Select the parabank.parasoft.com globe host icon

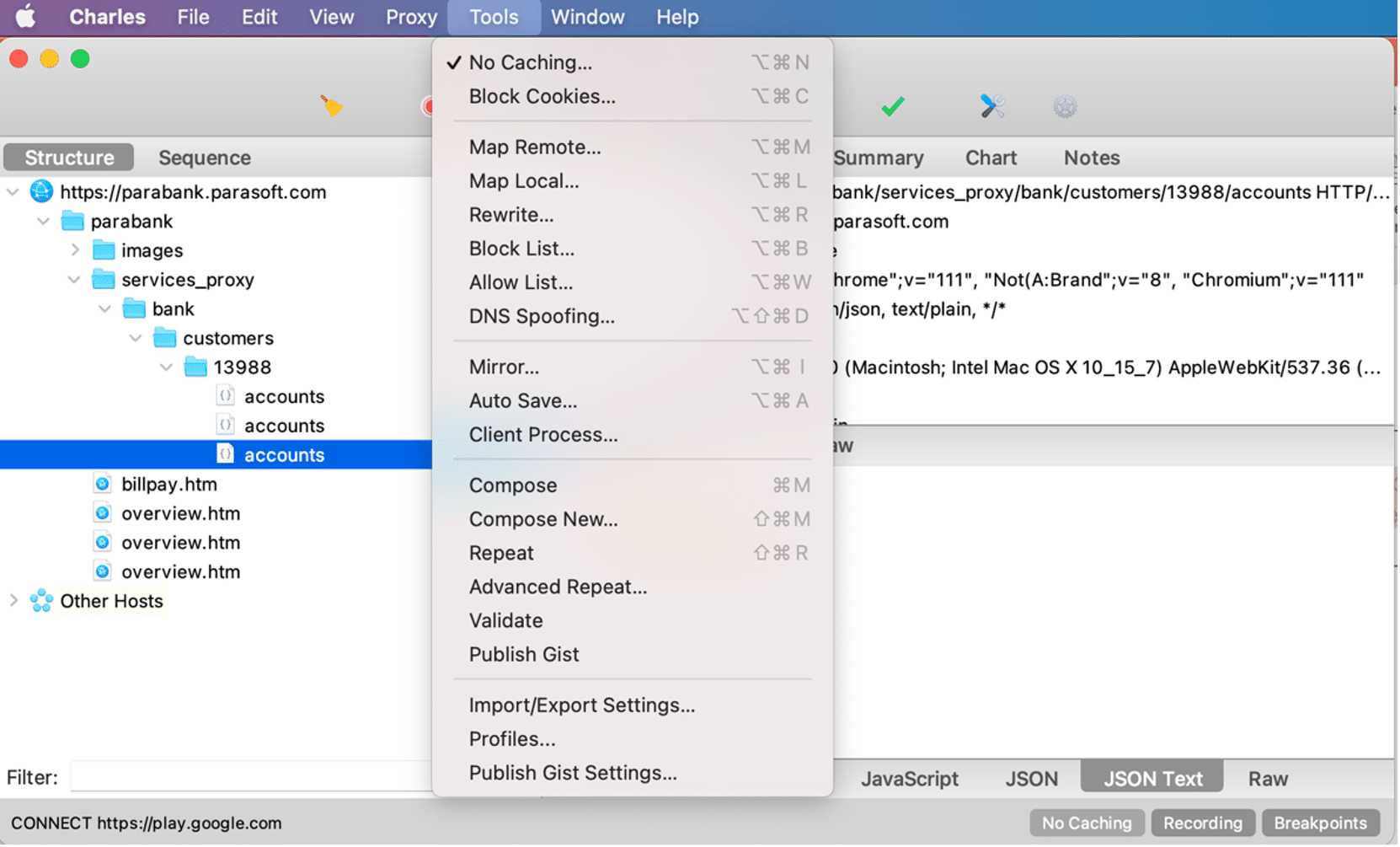pos(41,191)
